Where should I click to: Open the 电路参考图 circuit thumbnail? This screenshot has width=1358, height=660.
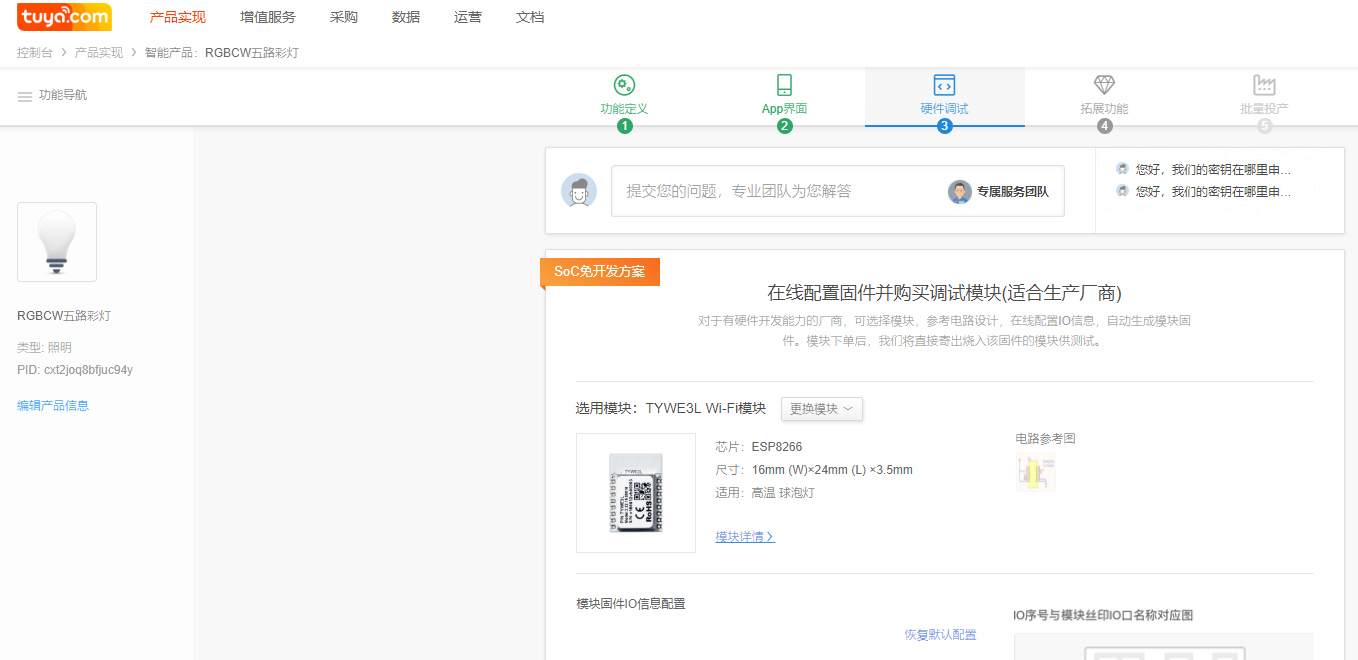pyautogui.click(x=1035, y=472)
